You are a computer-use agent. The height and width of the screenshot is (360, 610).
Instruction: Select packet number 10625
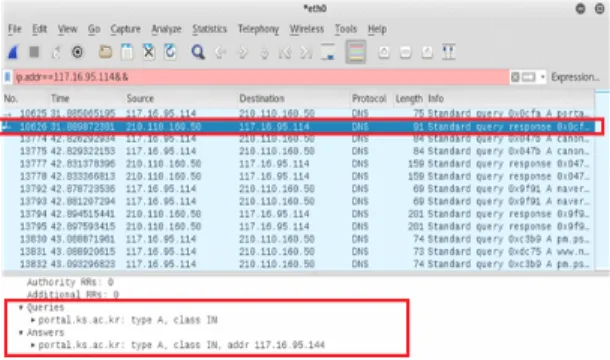[x=298, y=113]
